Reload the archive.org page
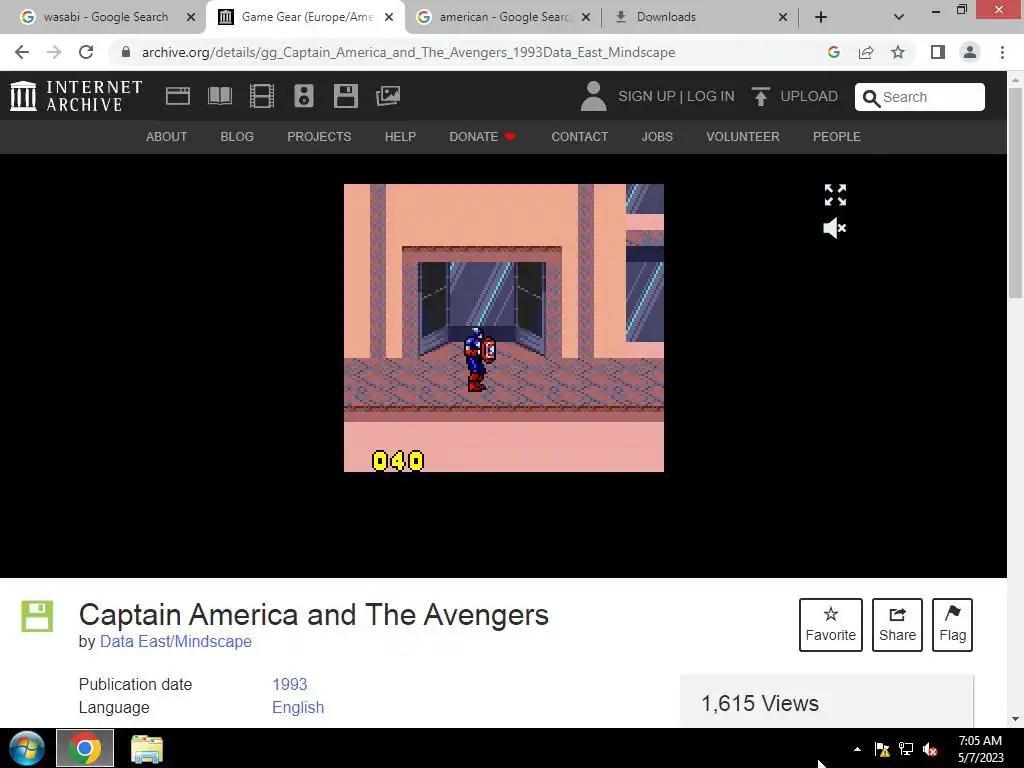 [x=86, y=52]
